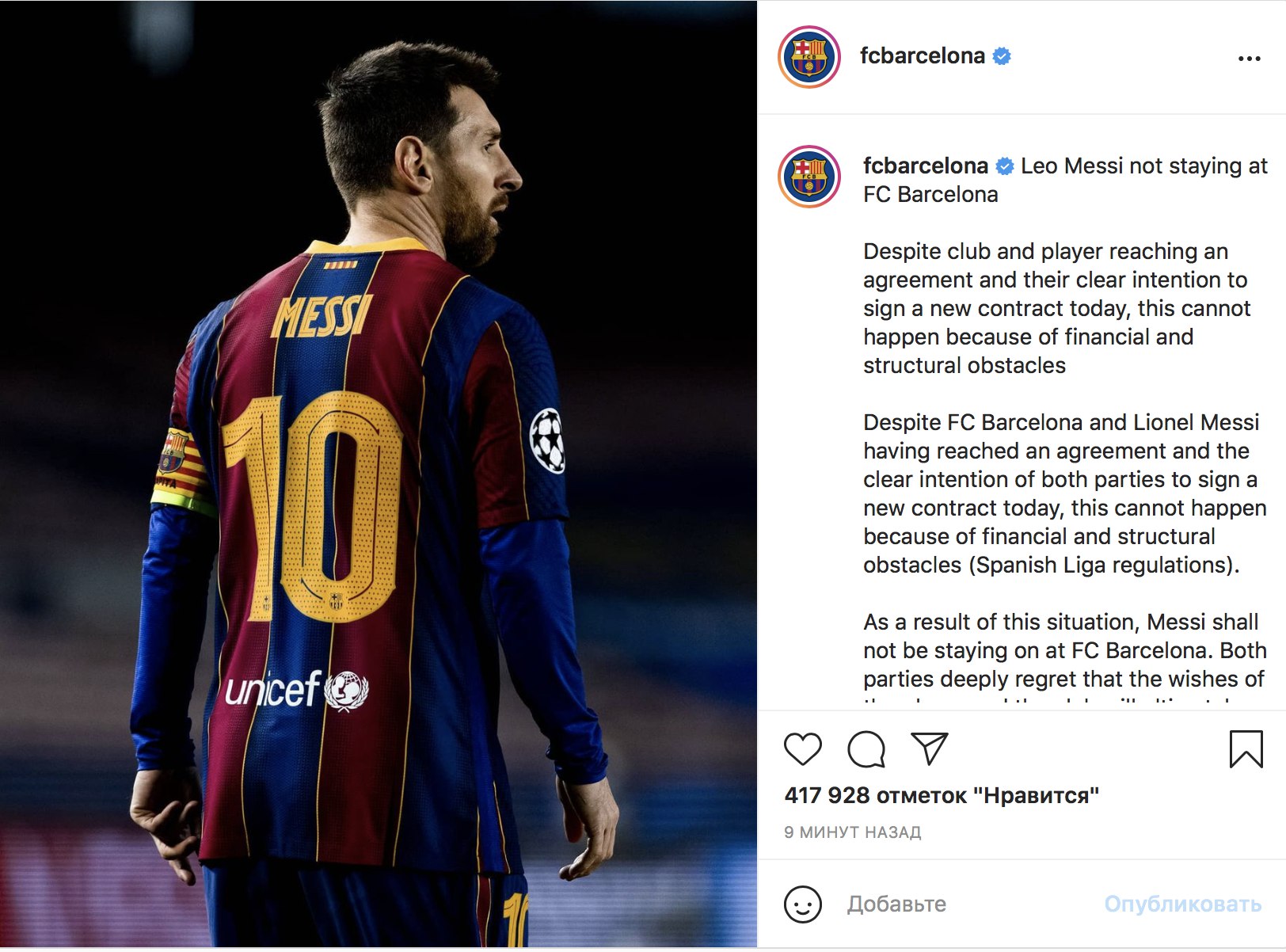1286x952 pixels.
Task: Click the caption headline Leo Messi not staying
Action: (x=1066, y=180)
